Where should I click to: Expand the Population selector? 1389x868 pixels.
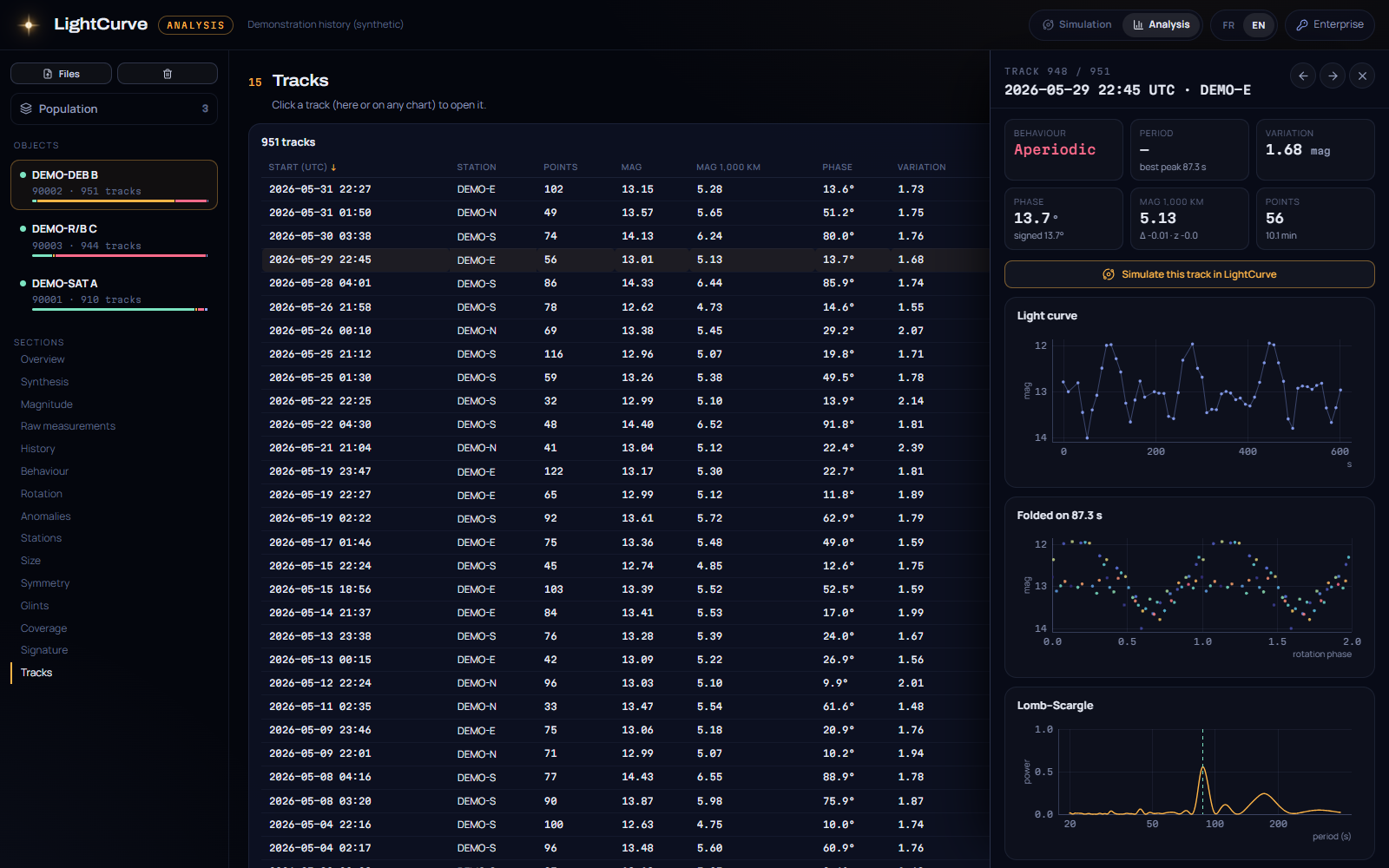point(114,108)
